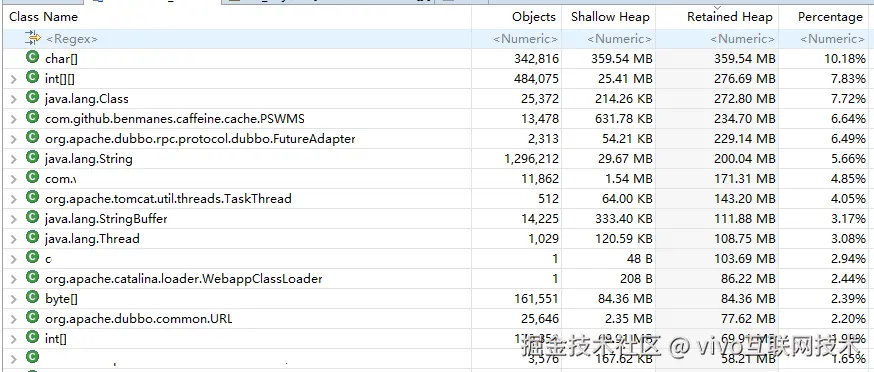Click the class icon beside char[]
The image size is (874, 372).
pos(32,57)
